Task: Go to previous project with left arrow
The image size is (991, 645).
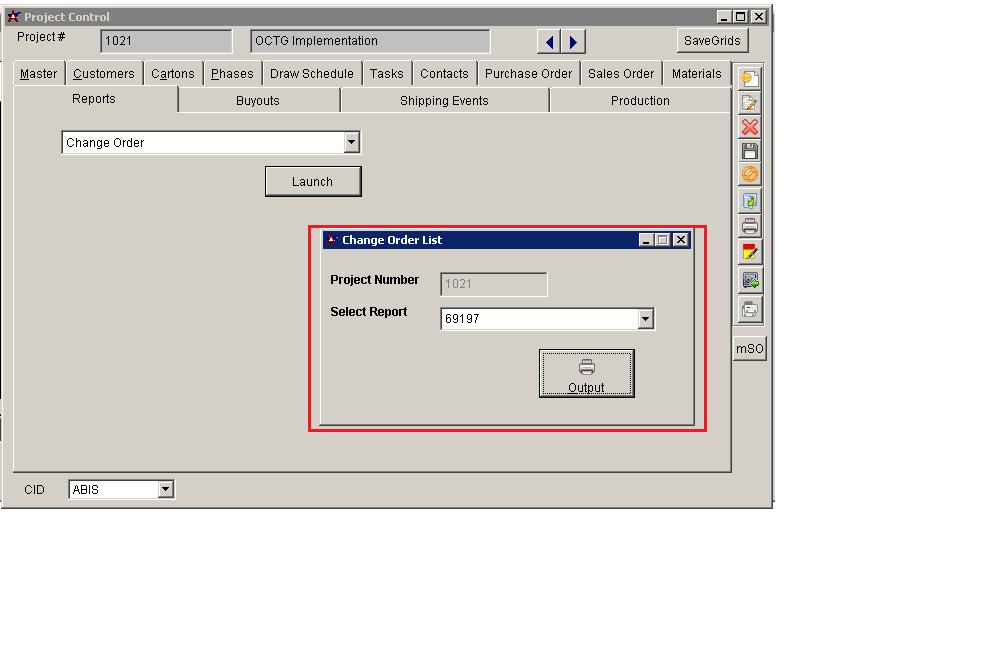Action: coord(549,42)
